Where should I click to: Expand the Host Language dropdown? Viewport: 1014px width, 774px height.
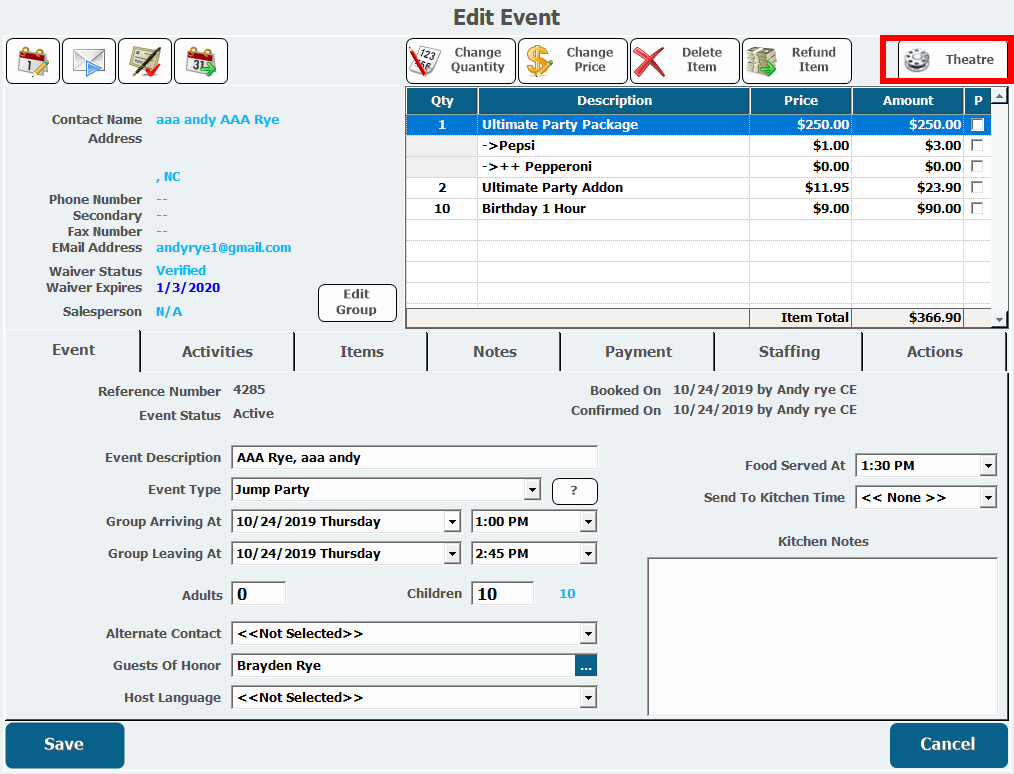(x=589, y=698)
